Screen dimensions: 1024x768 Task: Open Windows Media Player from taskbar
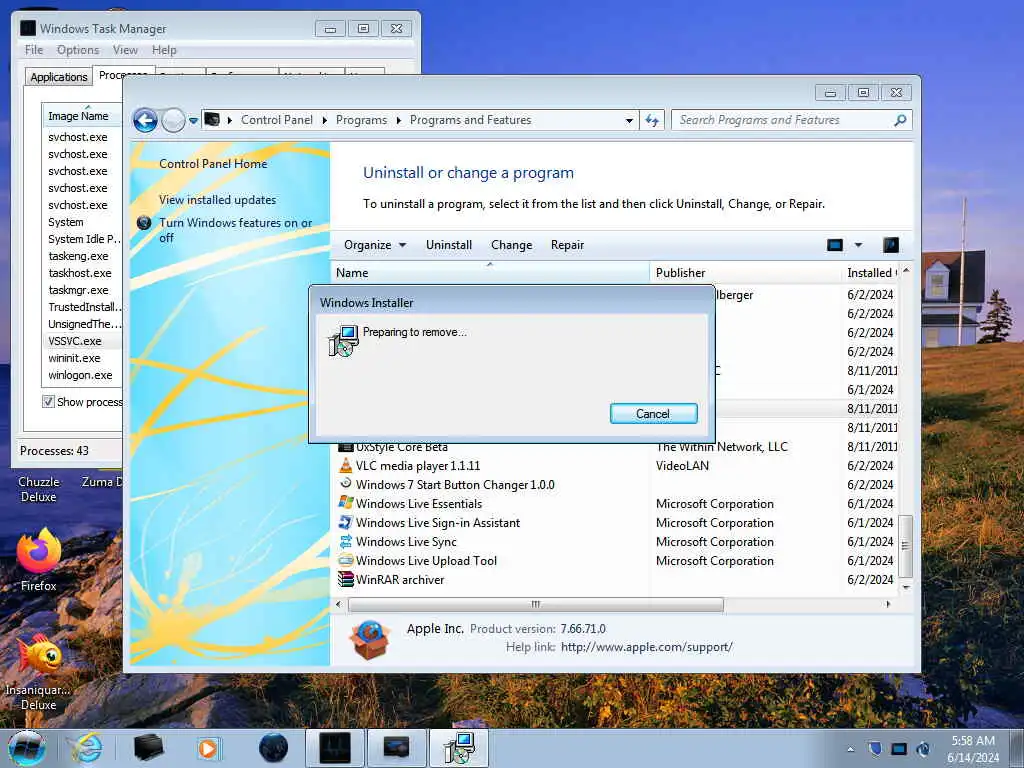tap(208, 748)
